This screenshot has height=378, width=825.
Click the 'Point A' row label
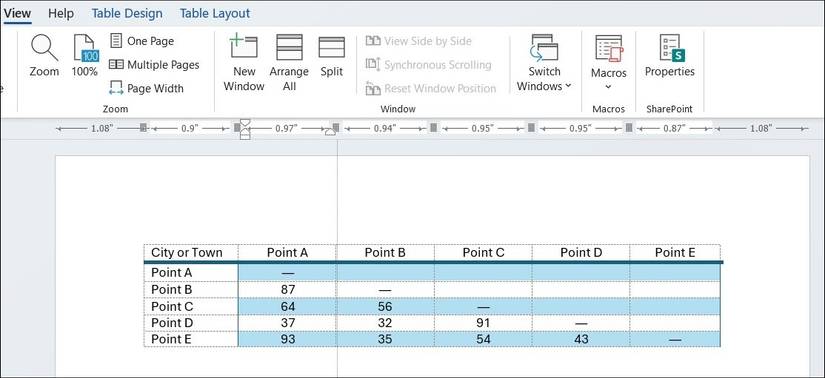coord(191,273)
